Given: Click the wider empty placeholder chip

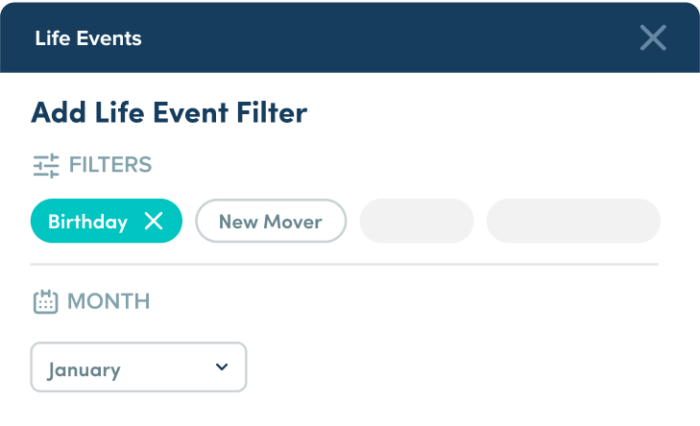Looking at the screenshot, I should point(573,221).
